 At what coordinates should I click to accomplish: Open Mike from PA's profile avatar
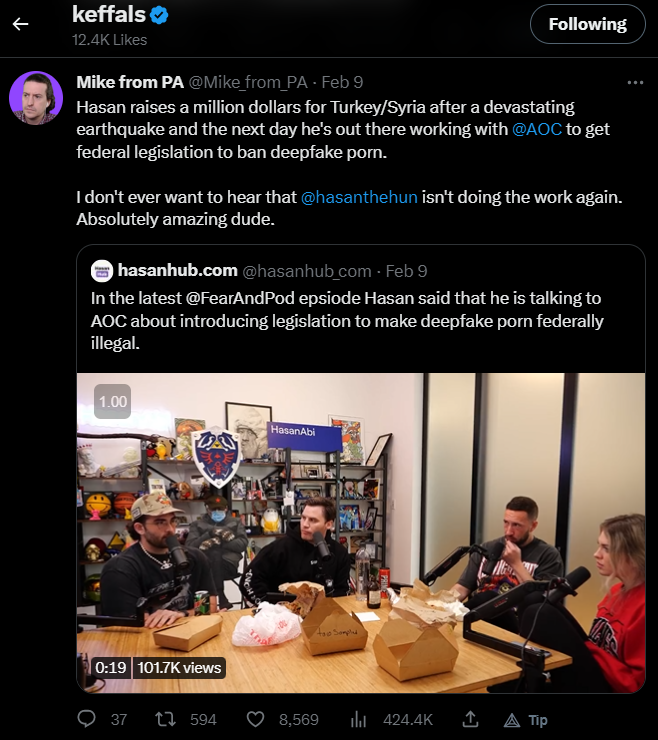click(36, 98)
